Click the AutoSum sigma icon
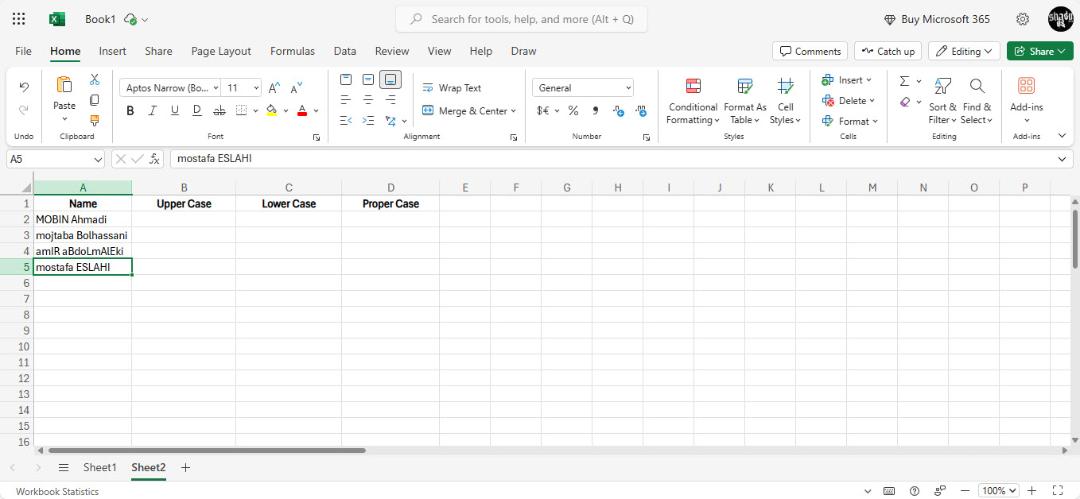Image resolution: width=1080 pixels, height=499 pixels. 904,81
